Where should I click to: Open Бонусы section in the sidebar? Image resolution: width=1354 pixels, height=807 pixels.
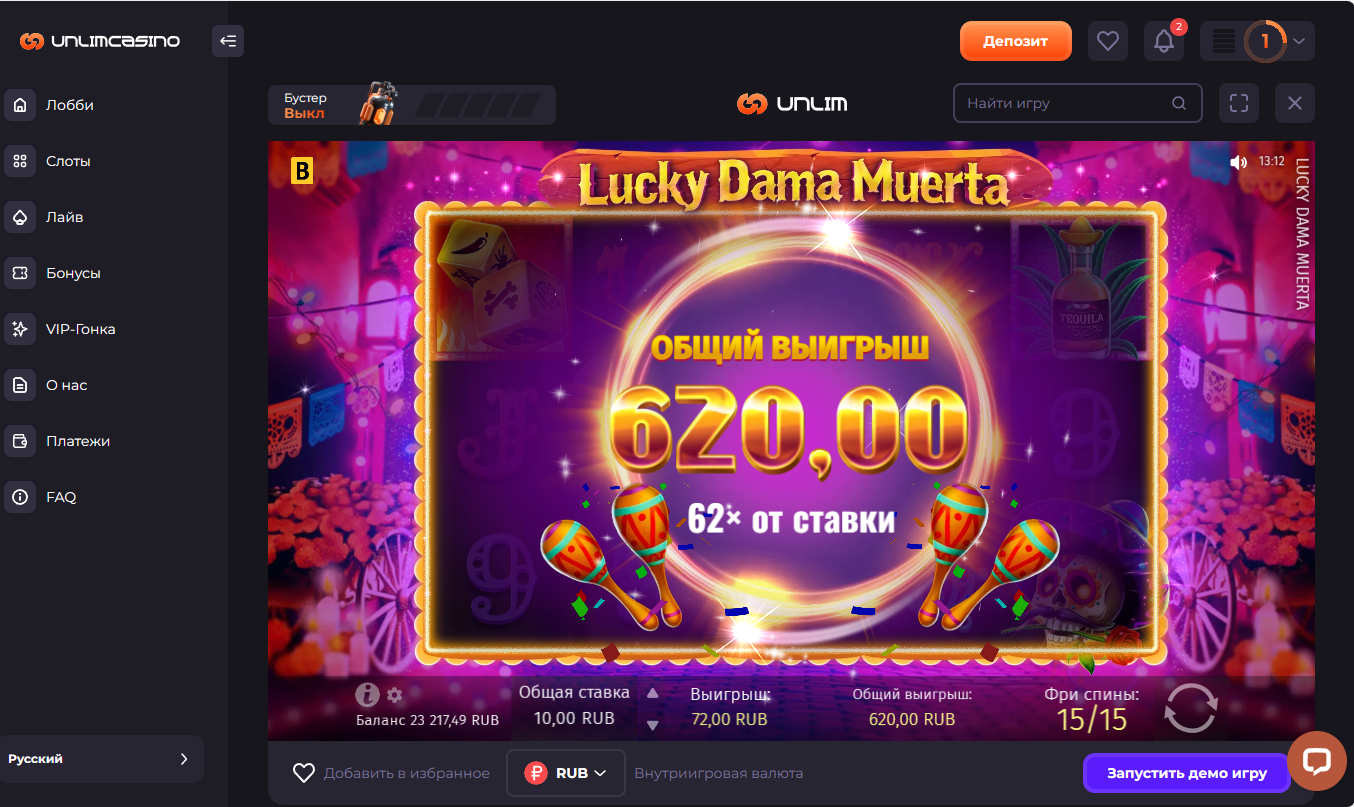pos(72,273)
